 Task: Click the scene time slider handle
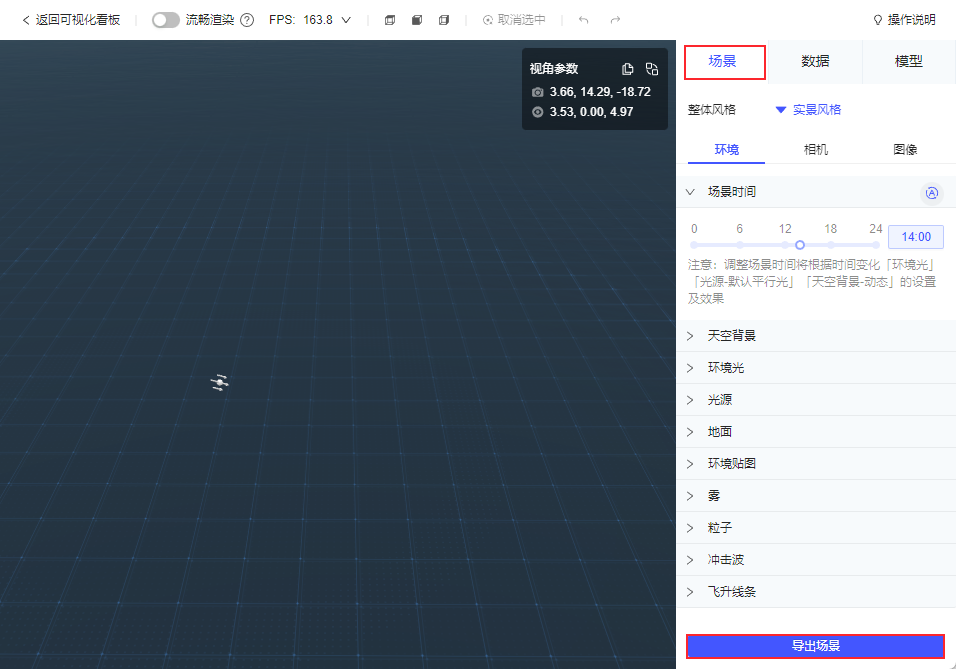800,245
